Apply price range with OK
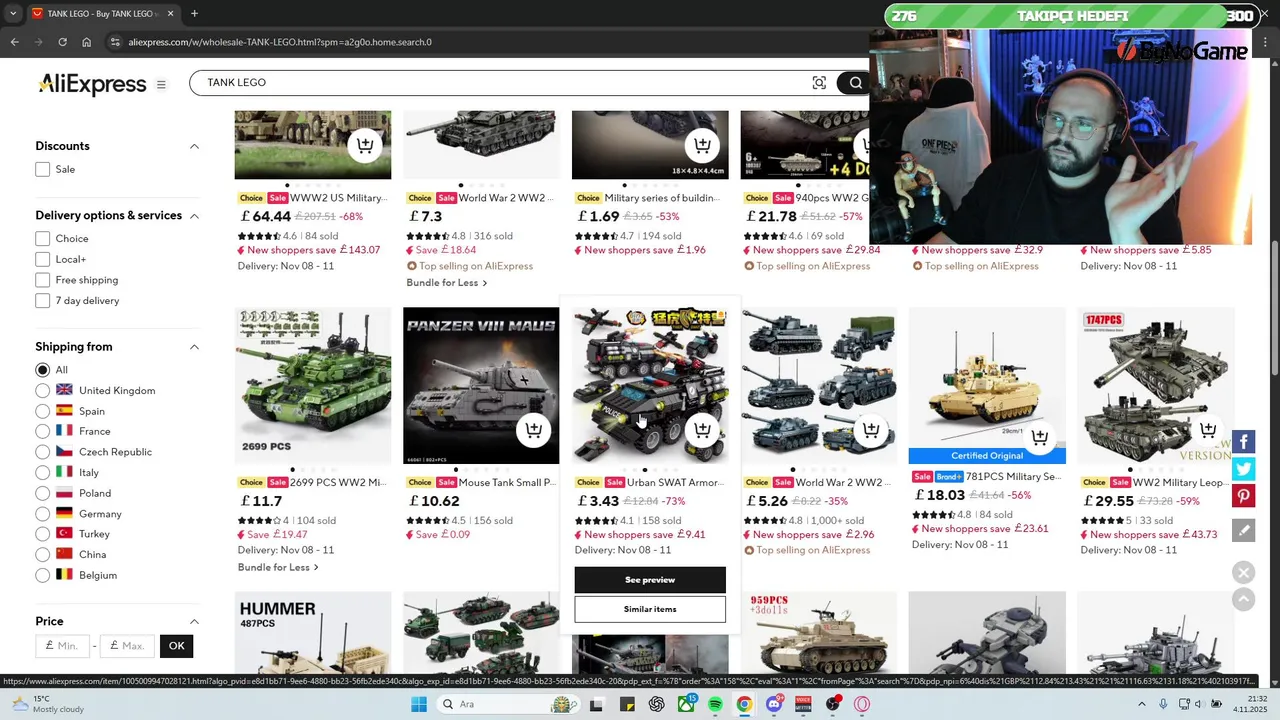Viewport: 1280px width, 720px height. [x=176, y=646]
